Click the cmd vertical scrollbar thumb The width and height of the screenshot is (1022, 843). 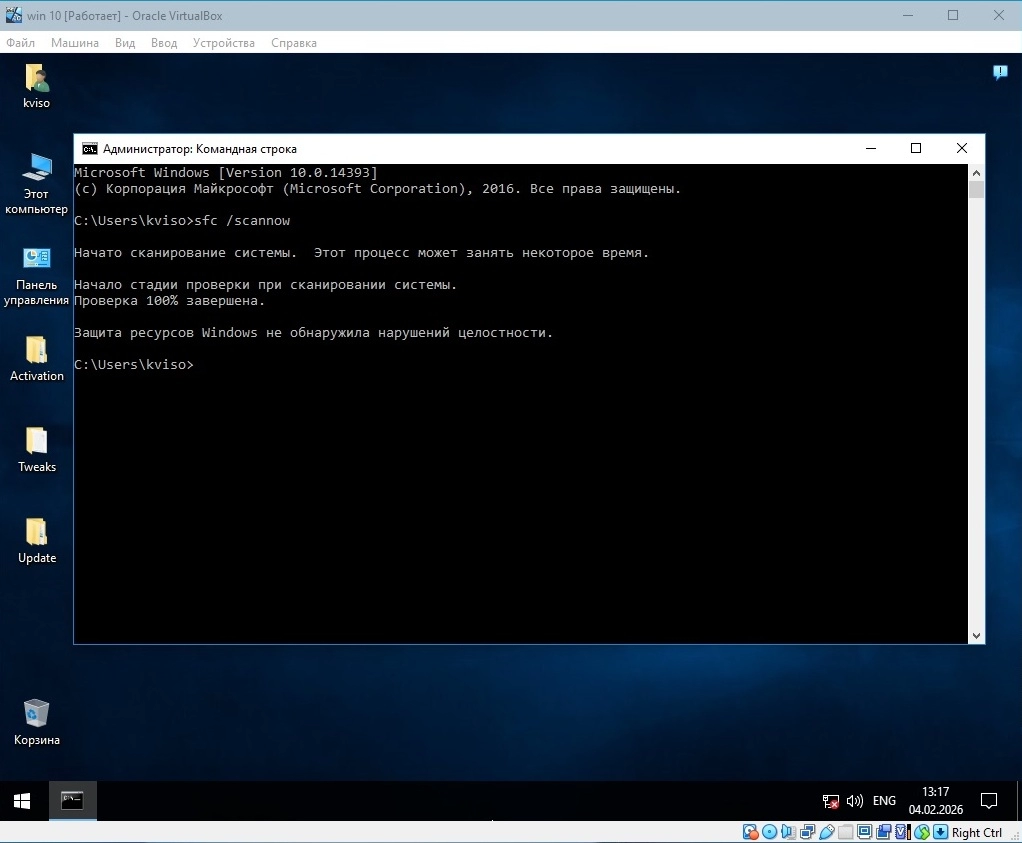click(x=976, y=189)
